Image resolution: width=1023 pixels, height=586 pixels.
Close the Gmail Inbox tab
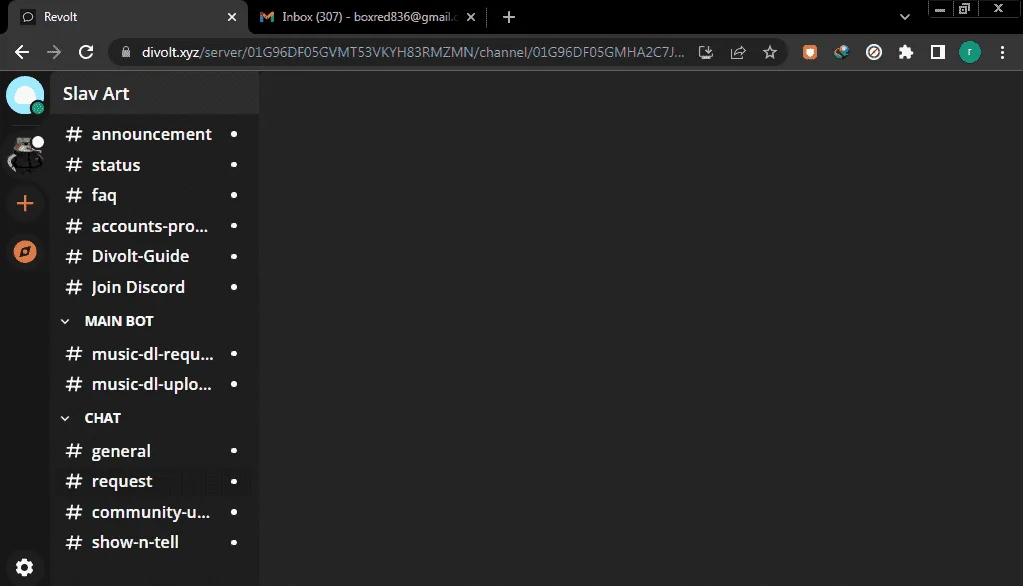pyautogui.click(x=471, y=17)
